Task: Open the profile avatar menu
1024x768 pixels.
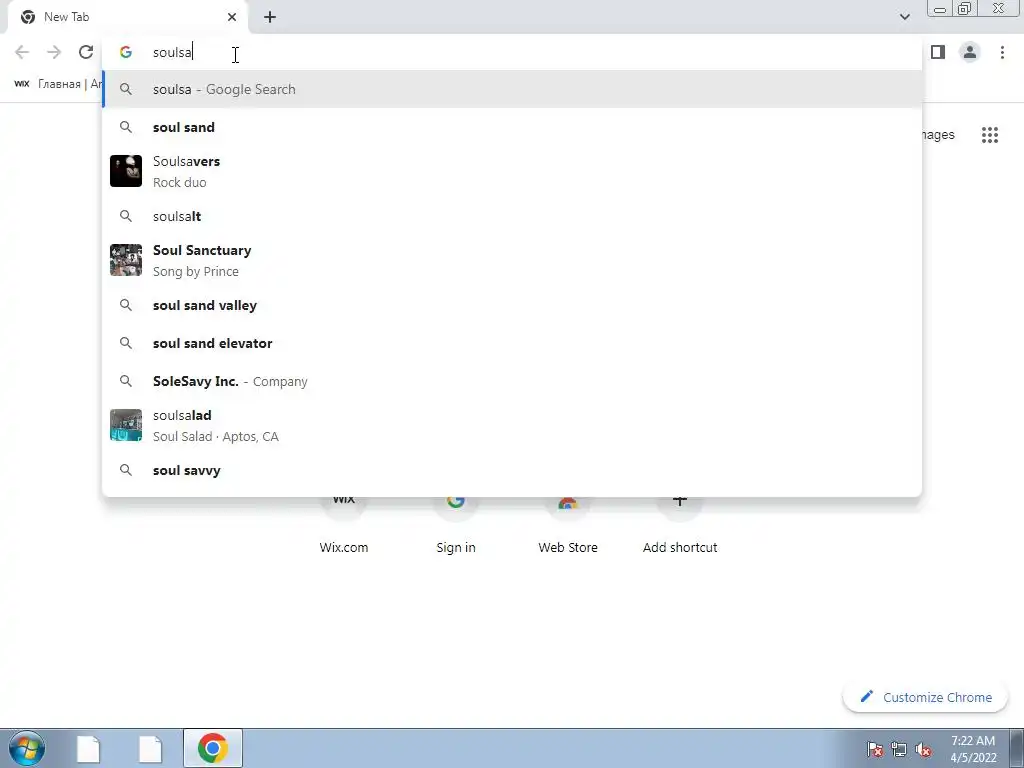Action: [x=970, y=52]
